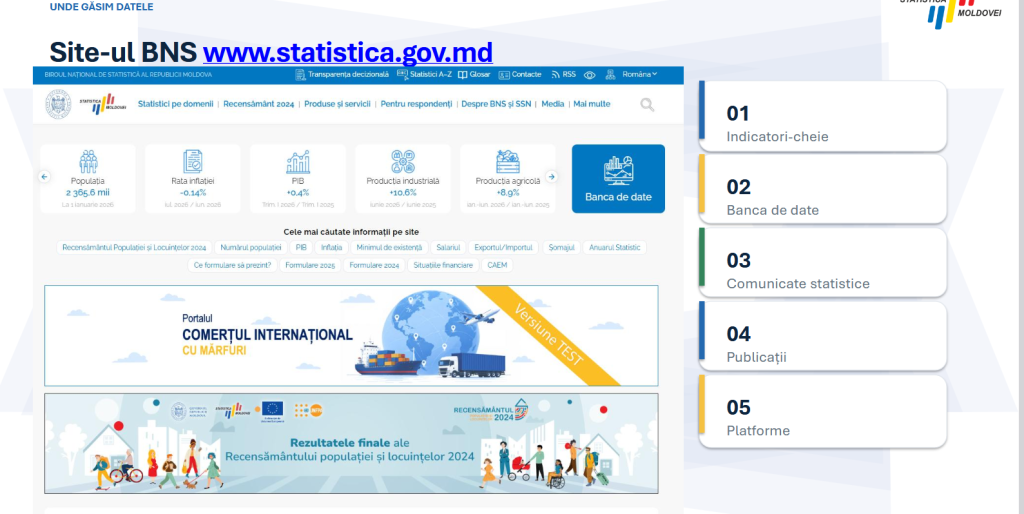Click the PIB value +0,4%
The height and width of the screenshot is (514, 1024).
pyautogui.click(x=298, y=193)
